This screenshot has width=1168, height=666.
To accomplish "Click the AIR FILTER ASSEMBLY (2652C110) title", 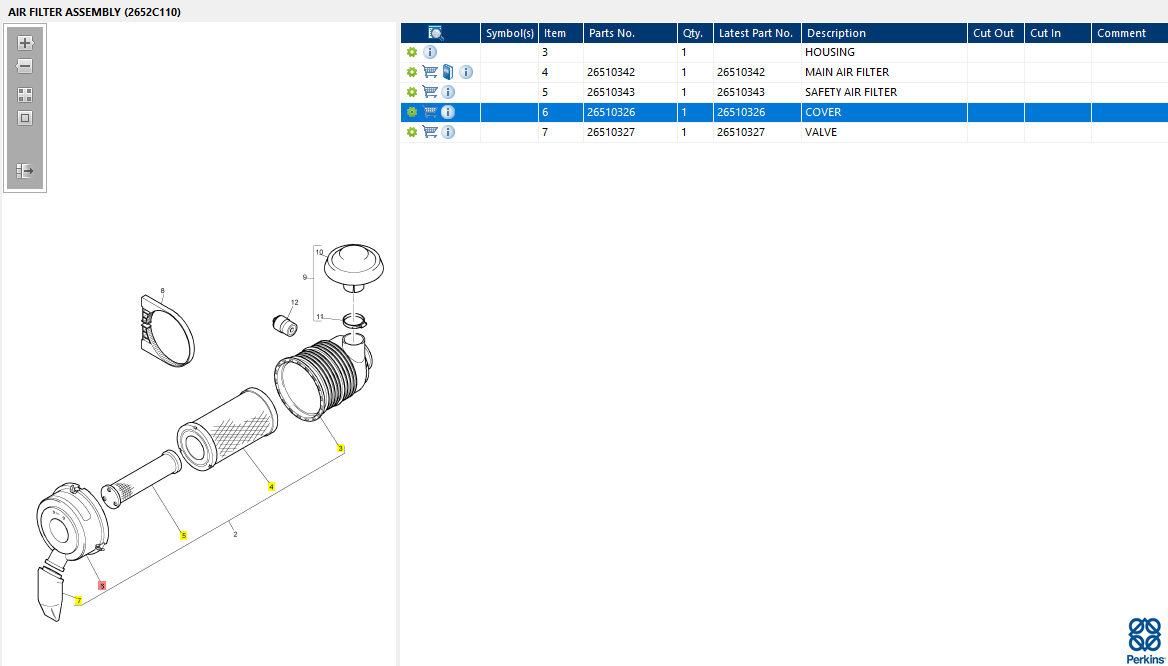I will [x=95, y=12].
